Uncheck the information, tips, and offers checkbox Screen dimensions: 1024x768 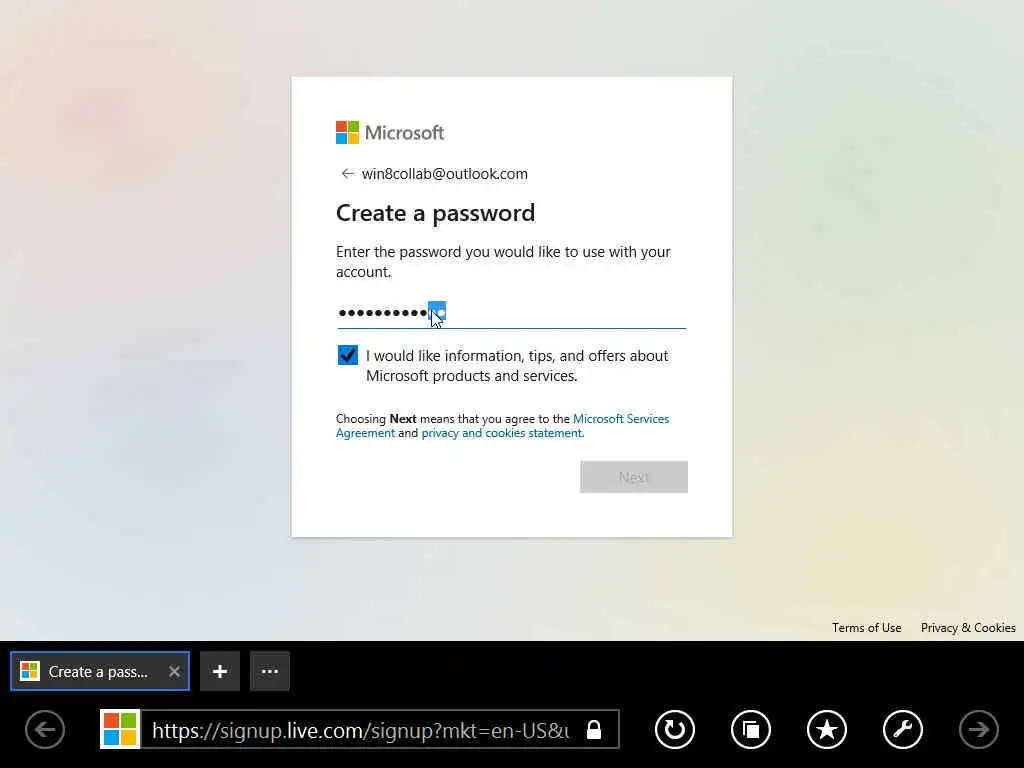pyautogui.click(x=347, y=355)
